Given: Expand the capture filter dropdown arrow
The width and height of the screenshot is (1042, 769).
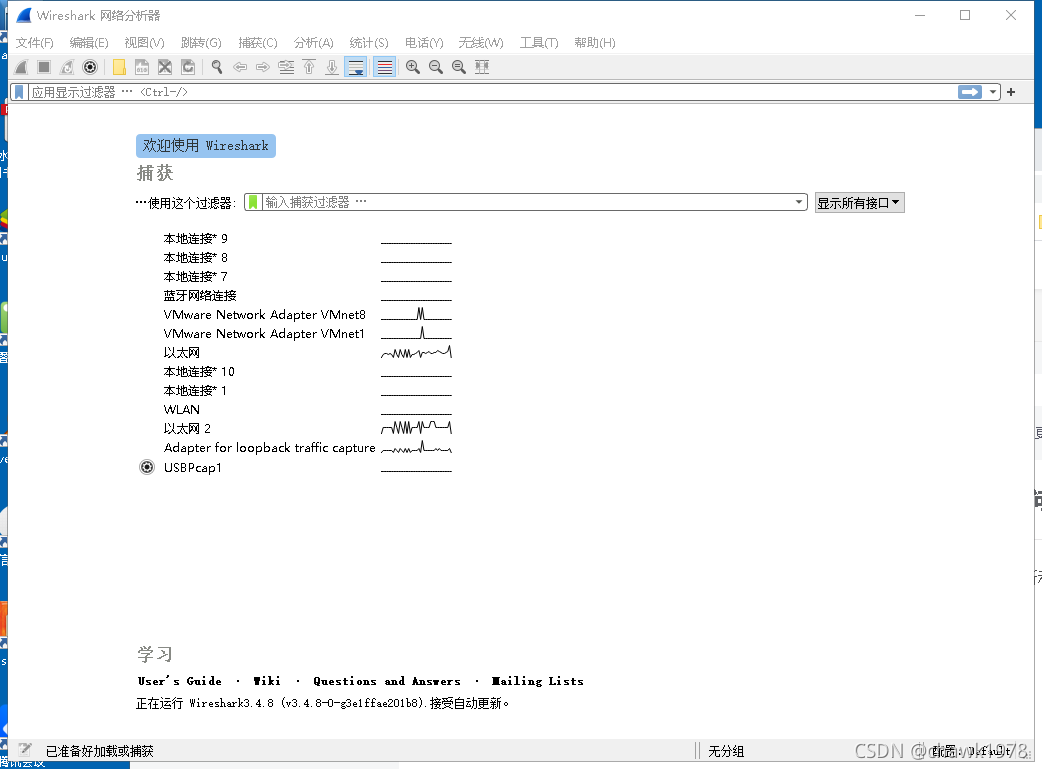Looking at the screenshot, I should tap(799, 202).
